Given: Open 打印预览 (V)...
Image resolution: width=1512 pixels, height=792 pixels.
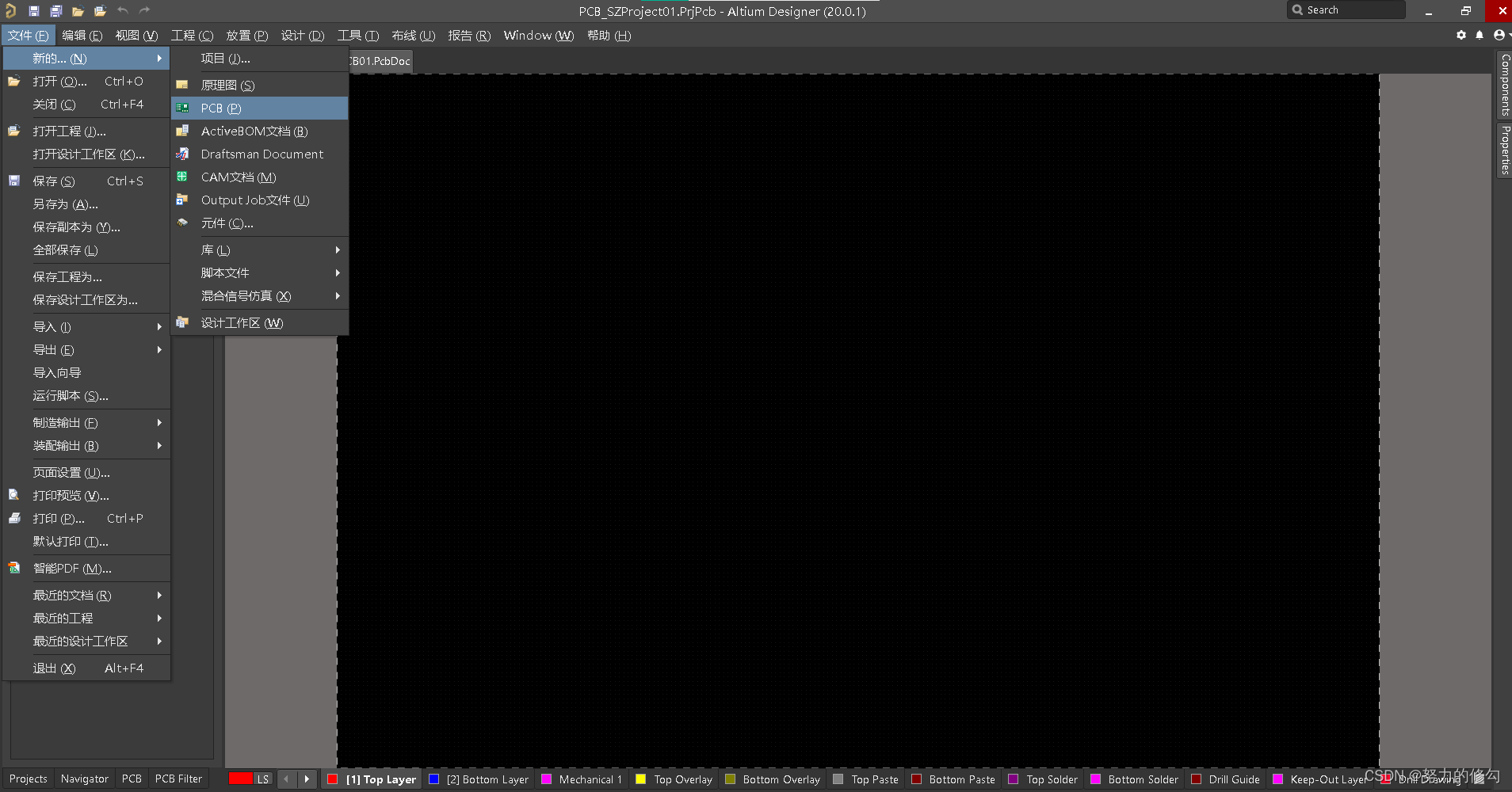Looking at the screenshot, I should click(x=86, y=495).
